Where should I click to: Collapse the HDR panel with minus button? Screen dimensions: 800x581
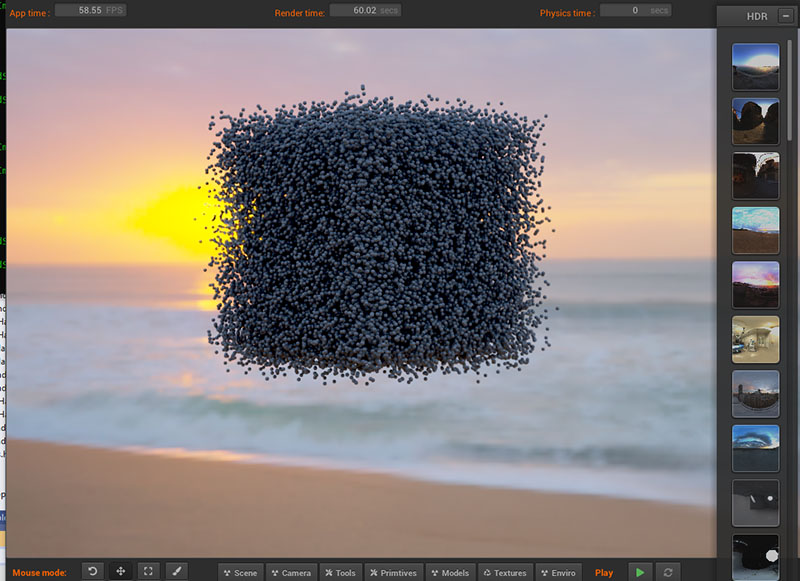pos(786,16)
